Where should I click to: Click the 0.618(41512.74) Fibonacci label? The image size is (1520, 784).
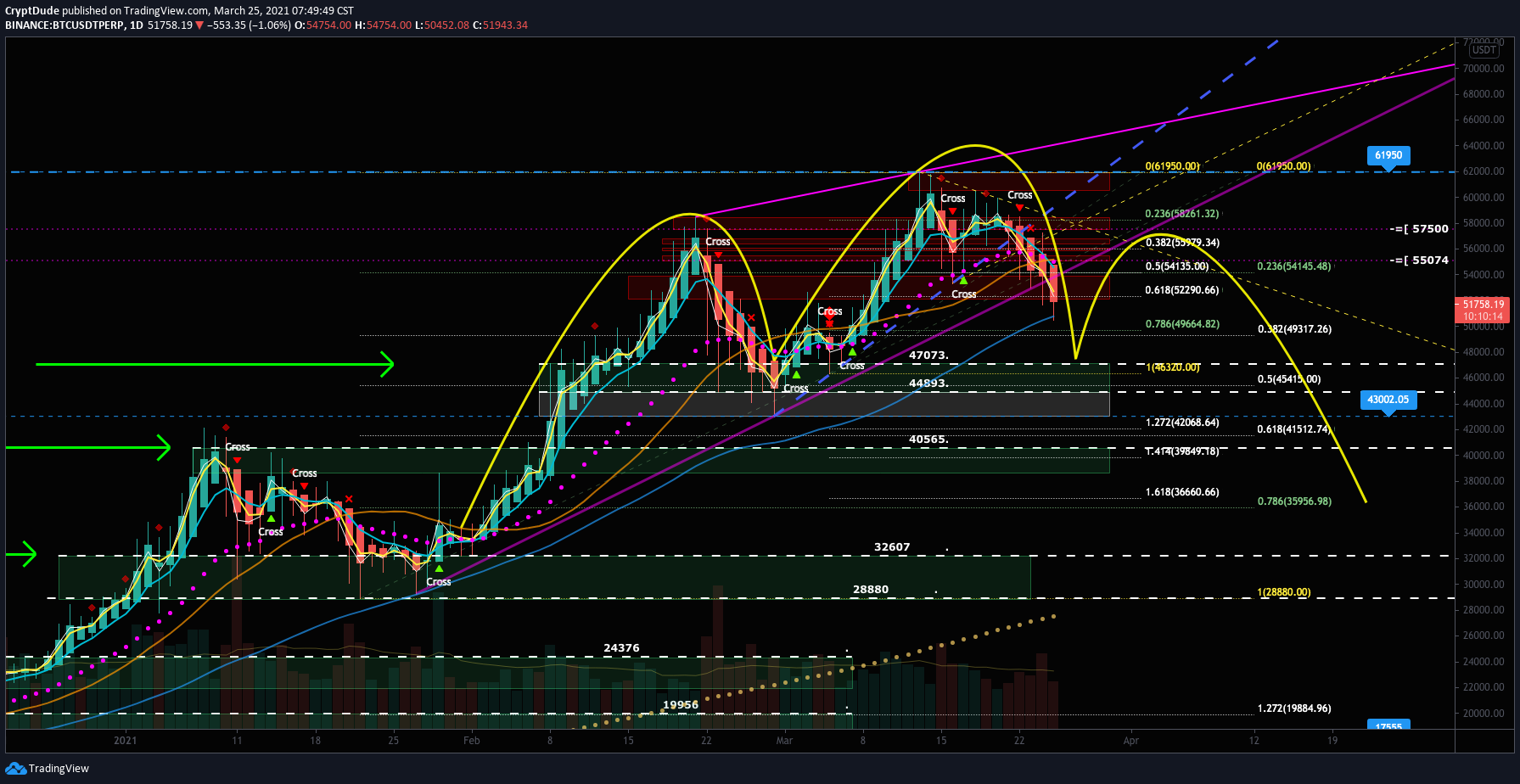coord(1294,429)
